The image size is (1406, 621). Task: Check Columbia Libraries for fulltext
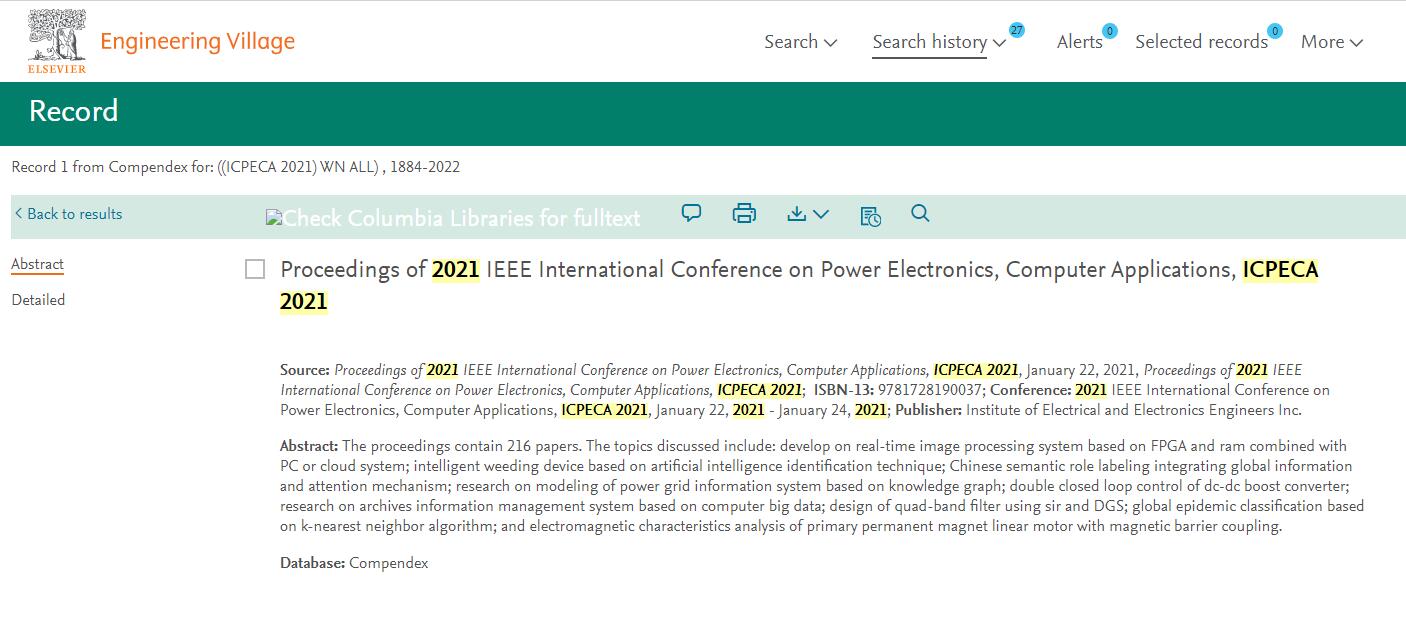point(452,217)
